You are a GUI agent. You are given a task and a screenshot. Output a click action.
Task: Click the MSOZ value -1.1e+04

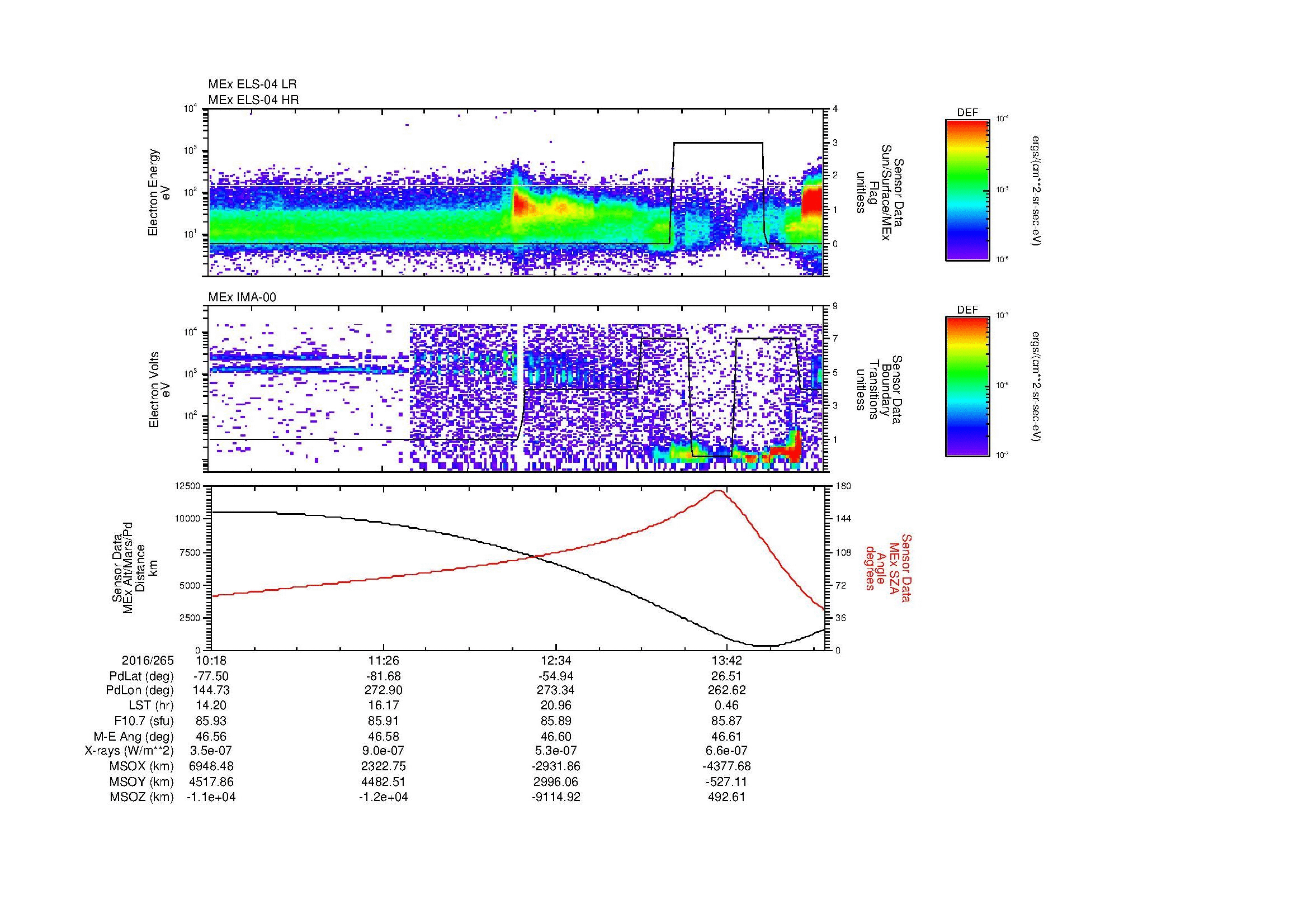pyautogui.click(x=211, y=797)
